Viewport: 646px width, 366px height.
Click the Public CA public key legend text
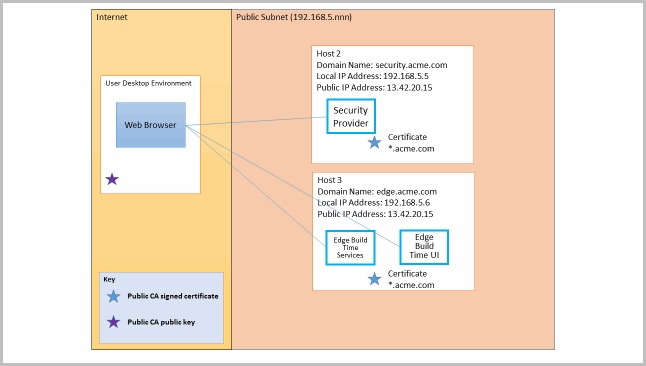pyautogui.click(x=161, y=322)
